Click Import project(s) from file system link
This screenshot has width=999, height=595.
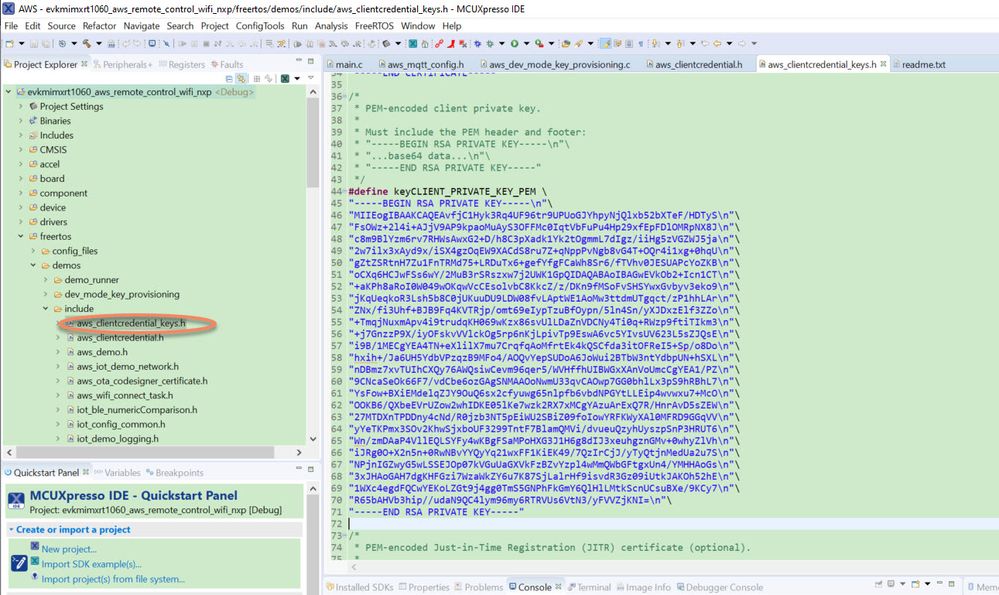(x=113, y=579)
